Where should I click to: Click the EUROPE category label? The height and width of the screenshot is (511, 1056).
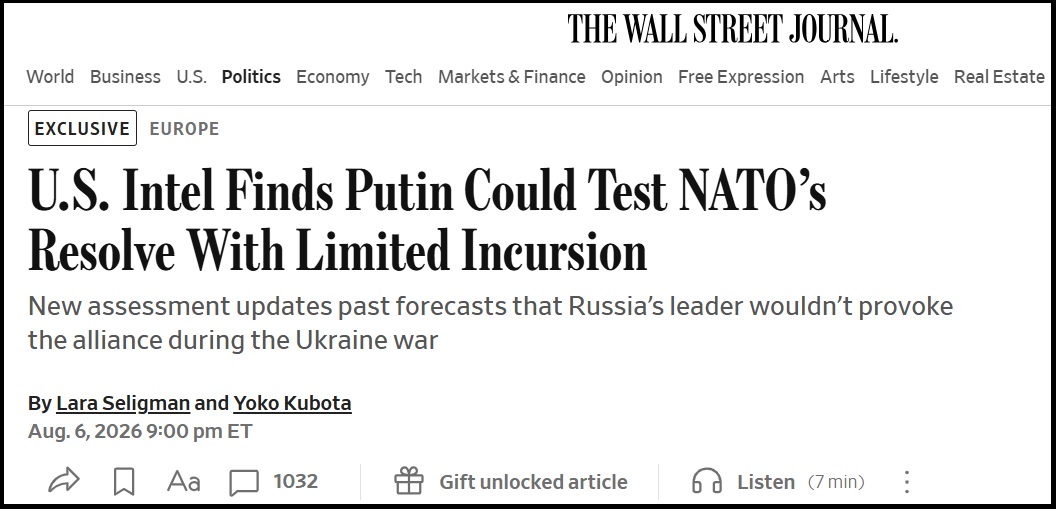[185, 129]
